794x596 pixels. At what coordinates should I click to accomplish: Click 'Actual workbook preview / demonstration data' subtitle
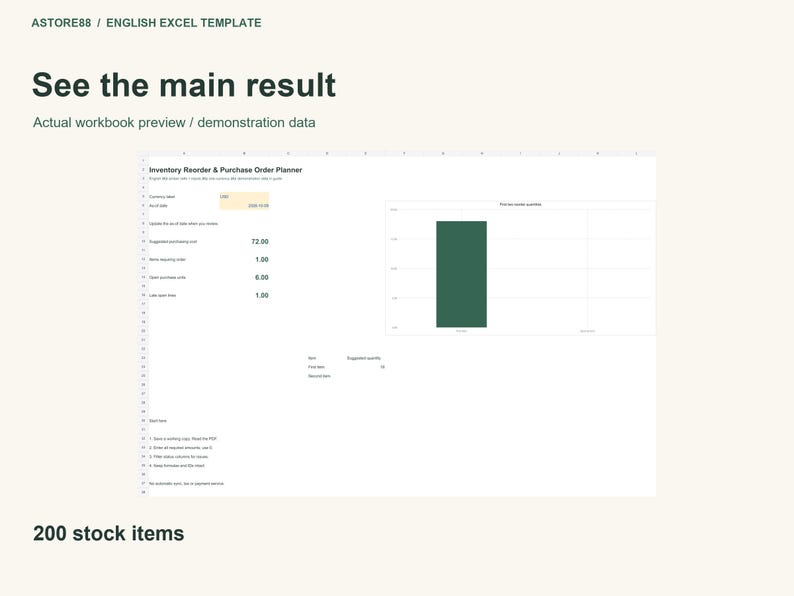[x=174, y=123]
